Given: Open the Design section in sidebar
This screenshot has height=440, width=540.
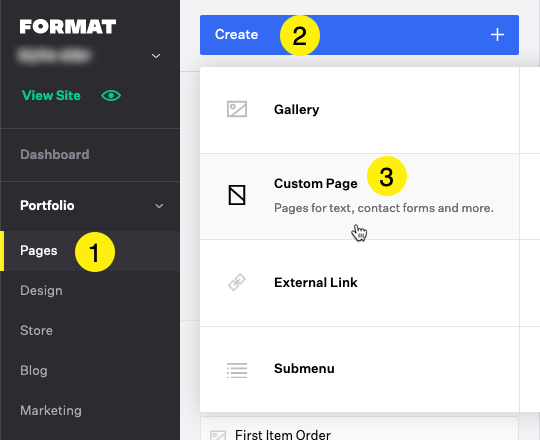Looking at the screenshot, I should pyautogui.click(x=41, y=291).
